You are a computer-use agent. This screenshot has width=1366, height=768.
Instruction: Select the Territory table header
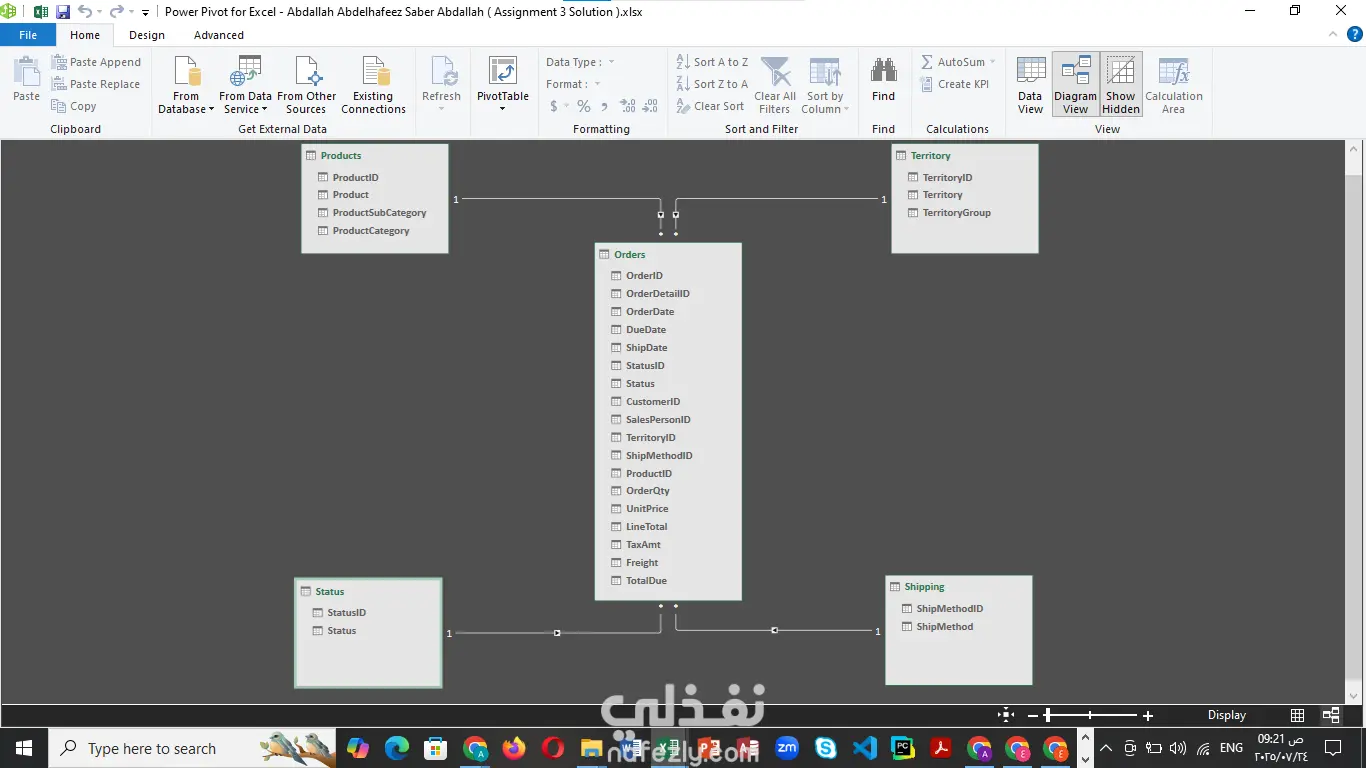click(965, 155)
